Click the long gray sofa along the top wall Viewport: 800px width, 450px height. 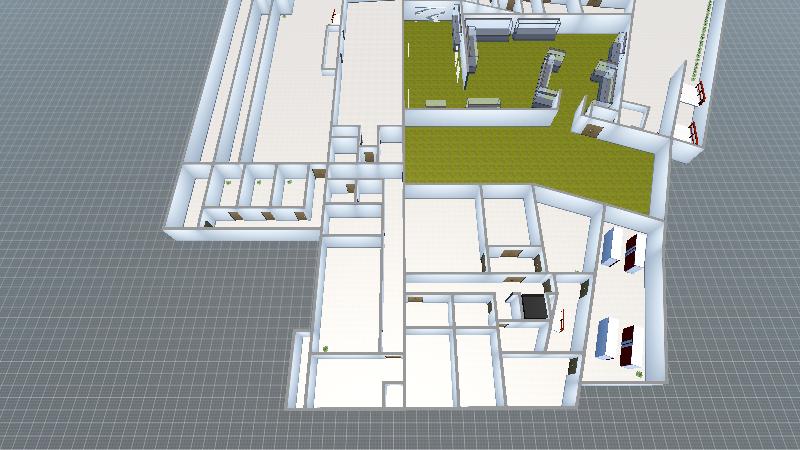click(536, 29)
